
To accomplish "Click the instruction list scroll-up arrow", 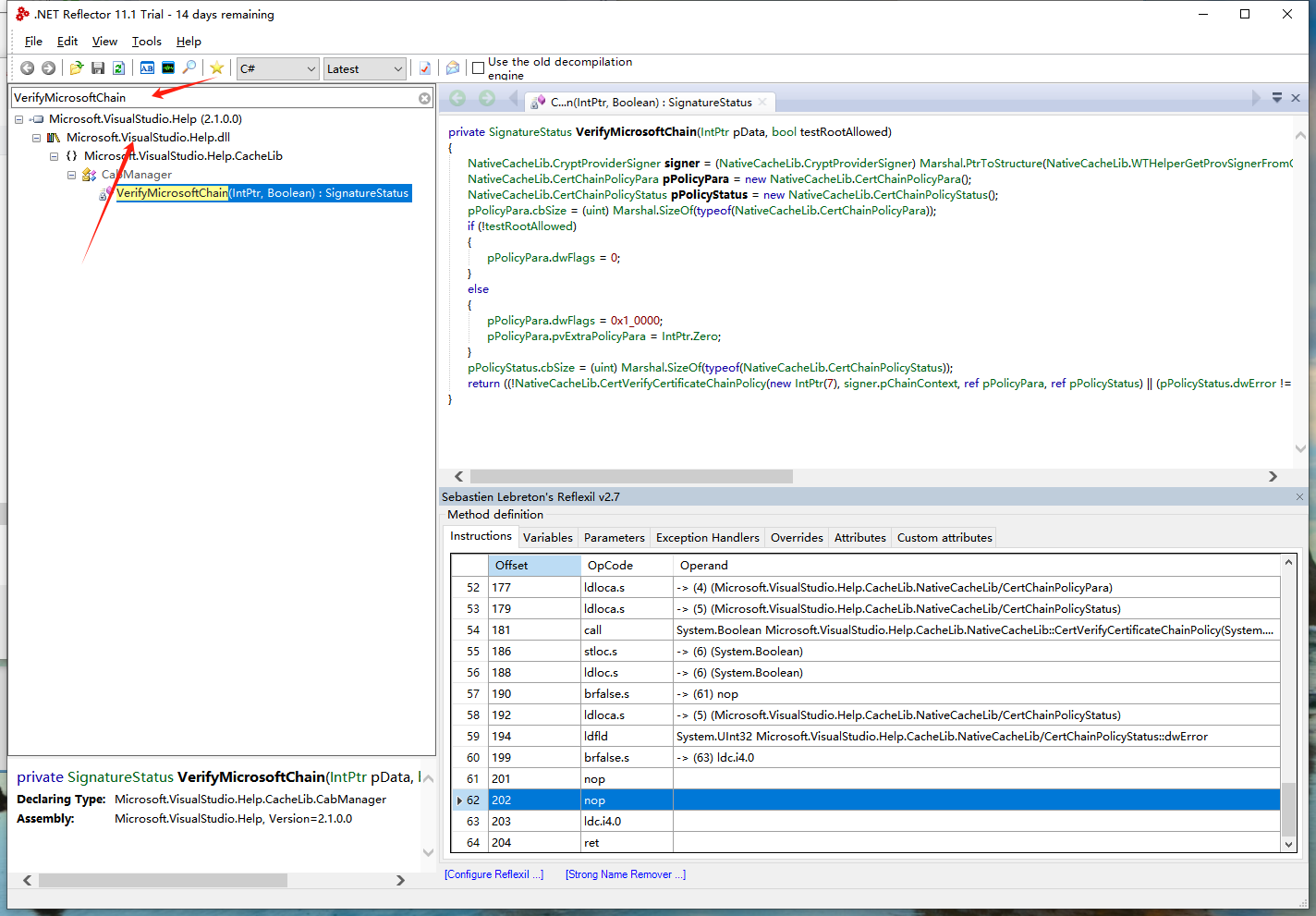I will [x=1288, y=562].
